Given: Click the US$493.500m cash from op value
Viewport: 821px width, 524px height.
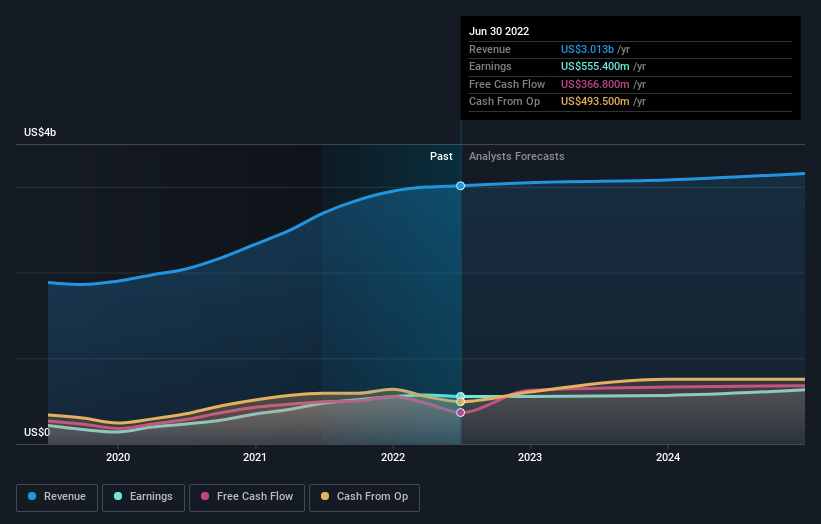Looking at the screenshot, I should [x=595, y=102].
